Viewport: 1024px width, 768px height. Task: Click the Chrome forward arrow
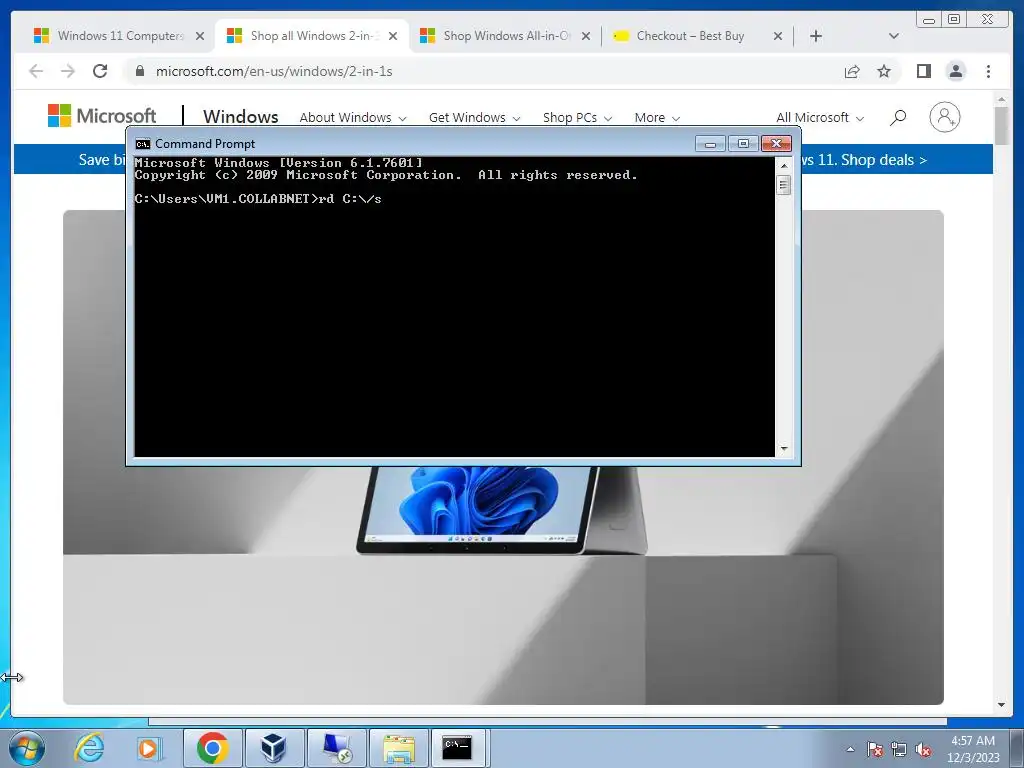(x=68, y=71)
